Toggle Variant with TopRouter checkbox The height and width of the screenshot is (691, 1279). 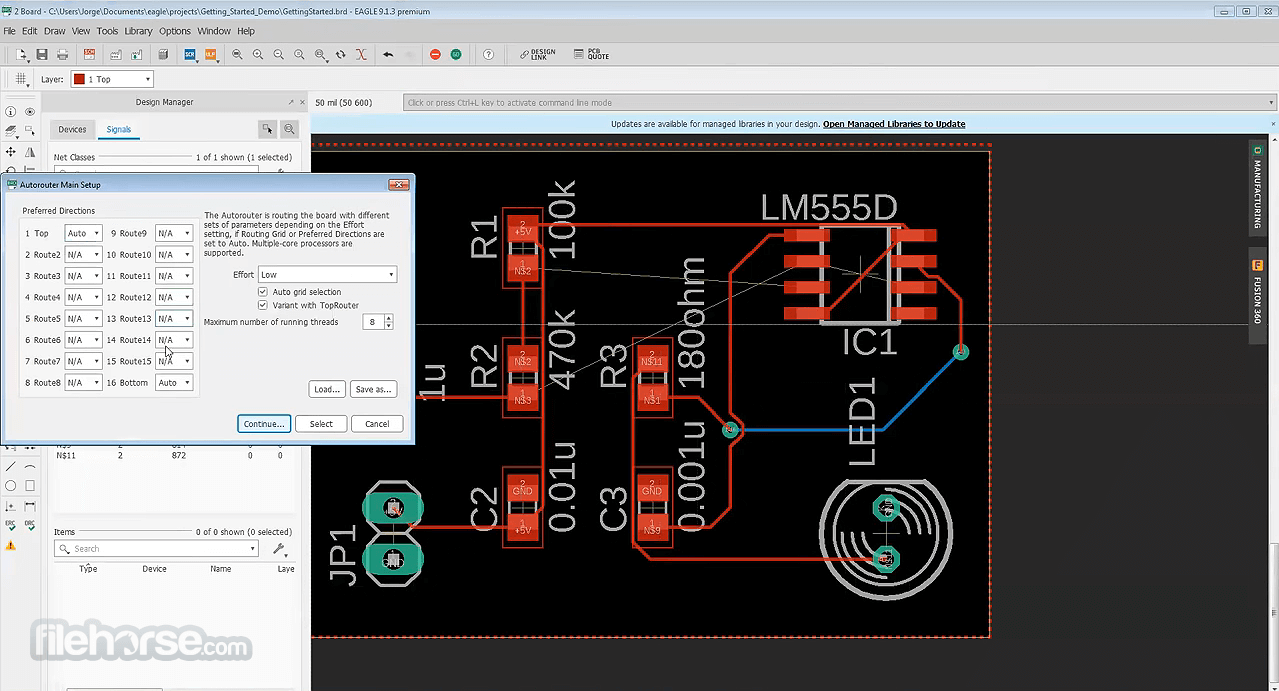click(263, 305)
